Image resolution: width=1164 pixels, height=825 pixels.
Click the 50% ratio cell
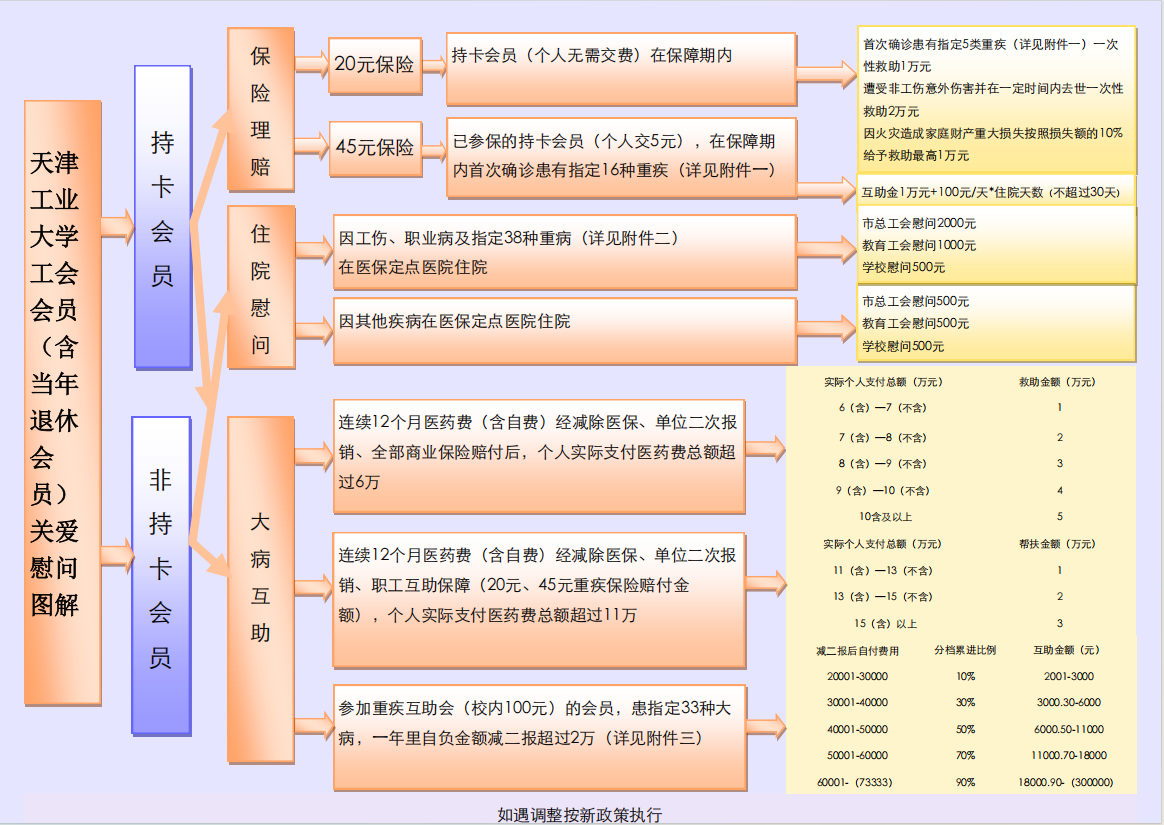tap(966, 729)
